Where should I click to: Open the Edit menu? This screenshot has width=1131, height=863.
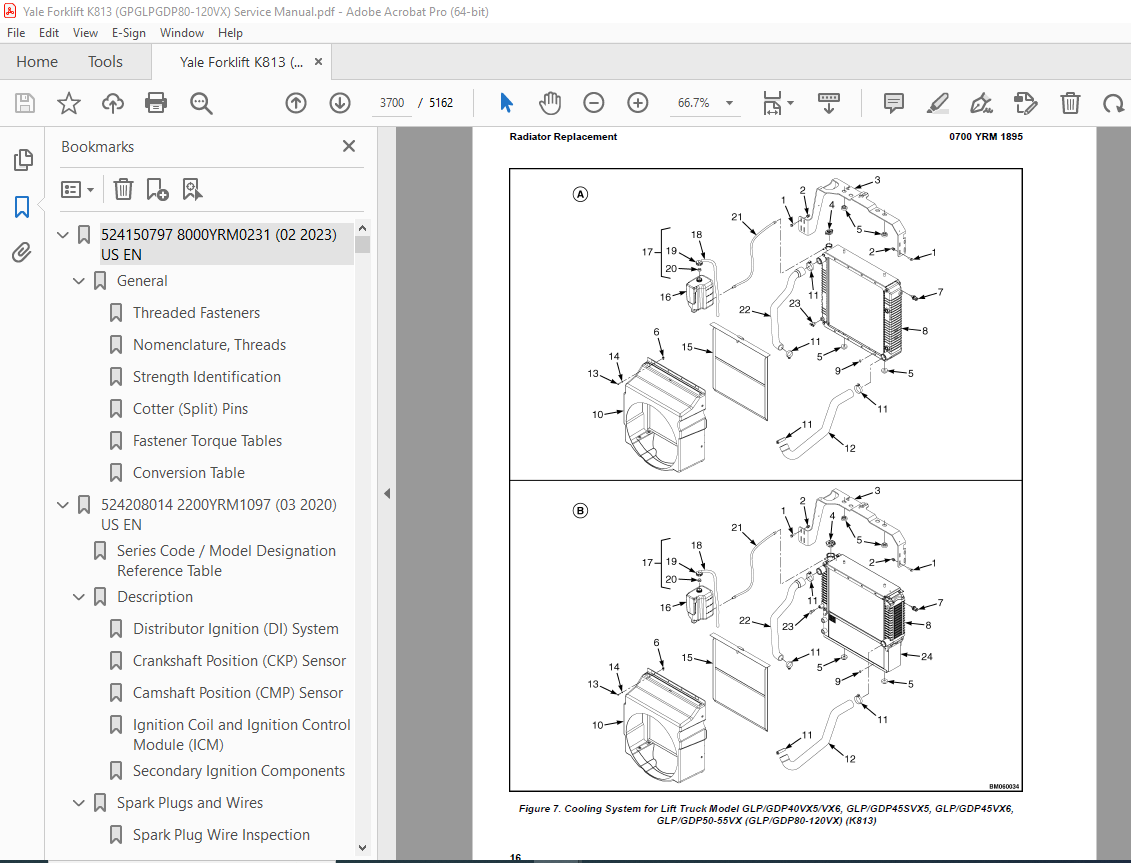click(49, 32)
